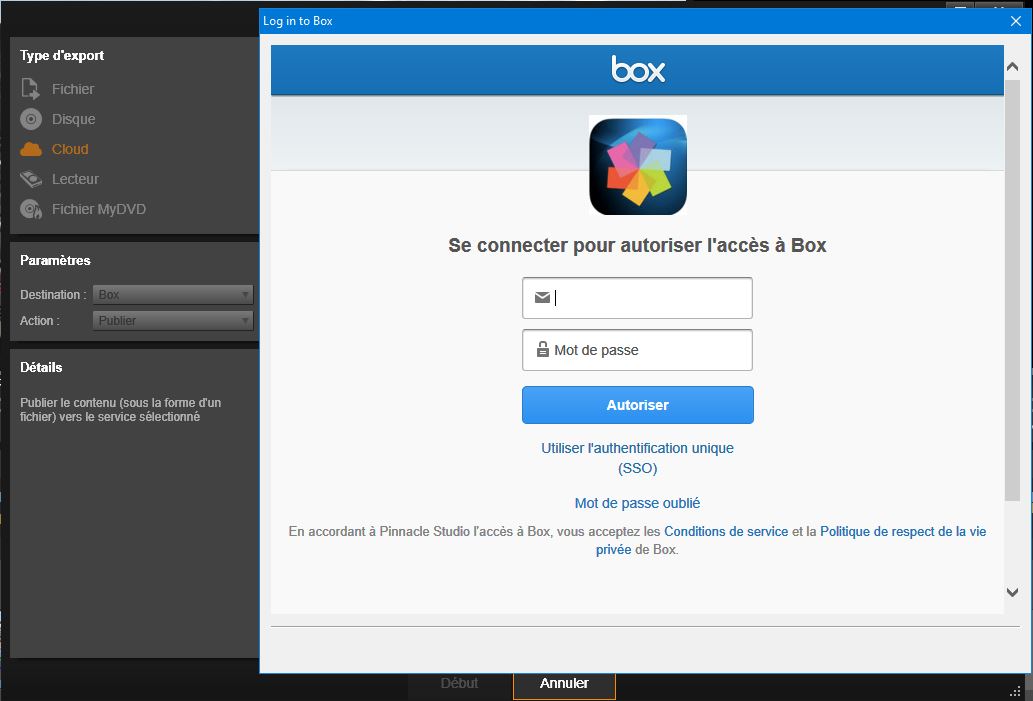Click the Paramètres heading
This screenshot has width=1033, height=701.
tap(55, 260)
